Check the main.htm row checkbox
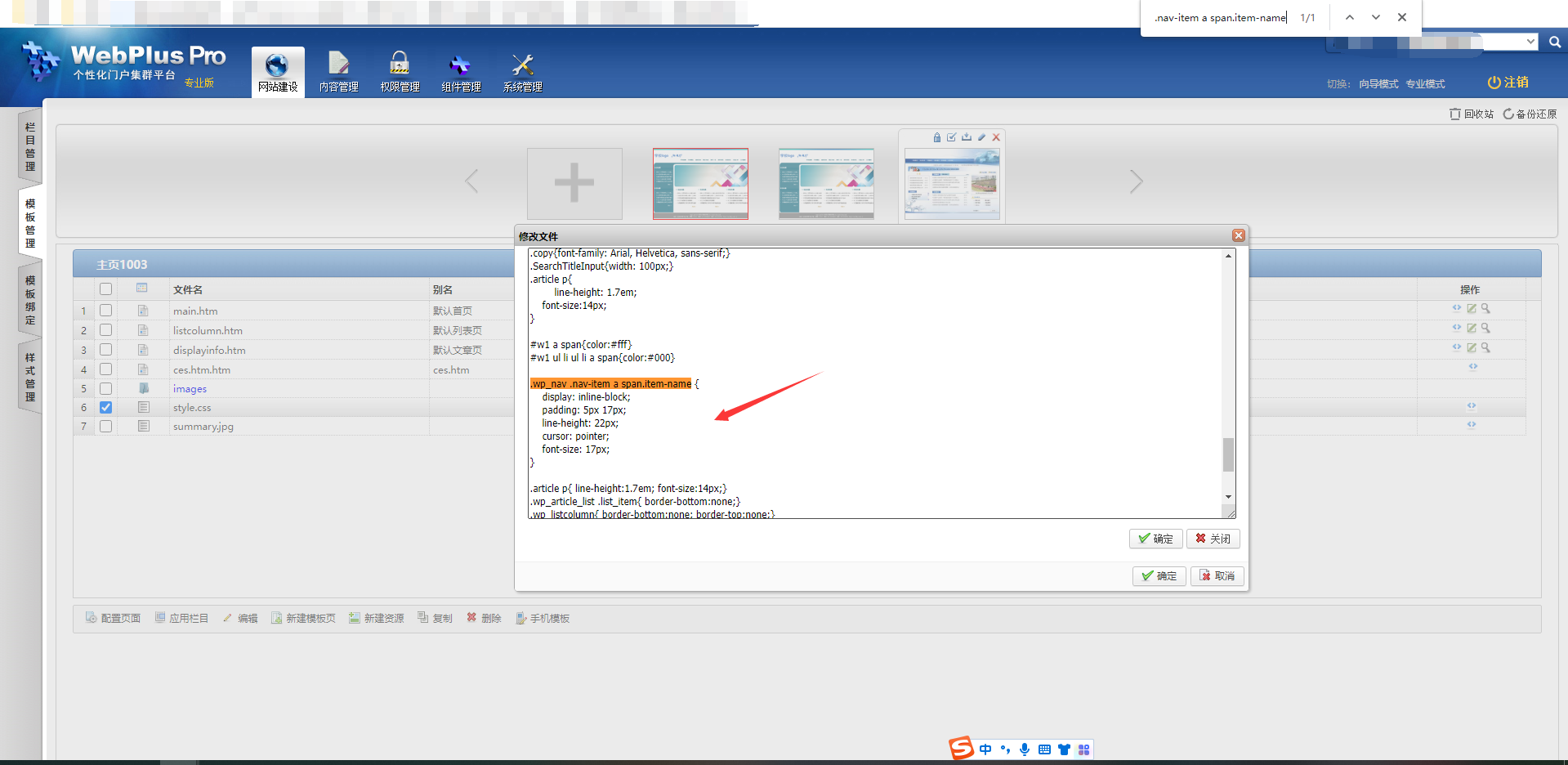 (106, 311)
